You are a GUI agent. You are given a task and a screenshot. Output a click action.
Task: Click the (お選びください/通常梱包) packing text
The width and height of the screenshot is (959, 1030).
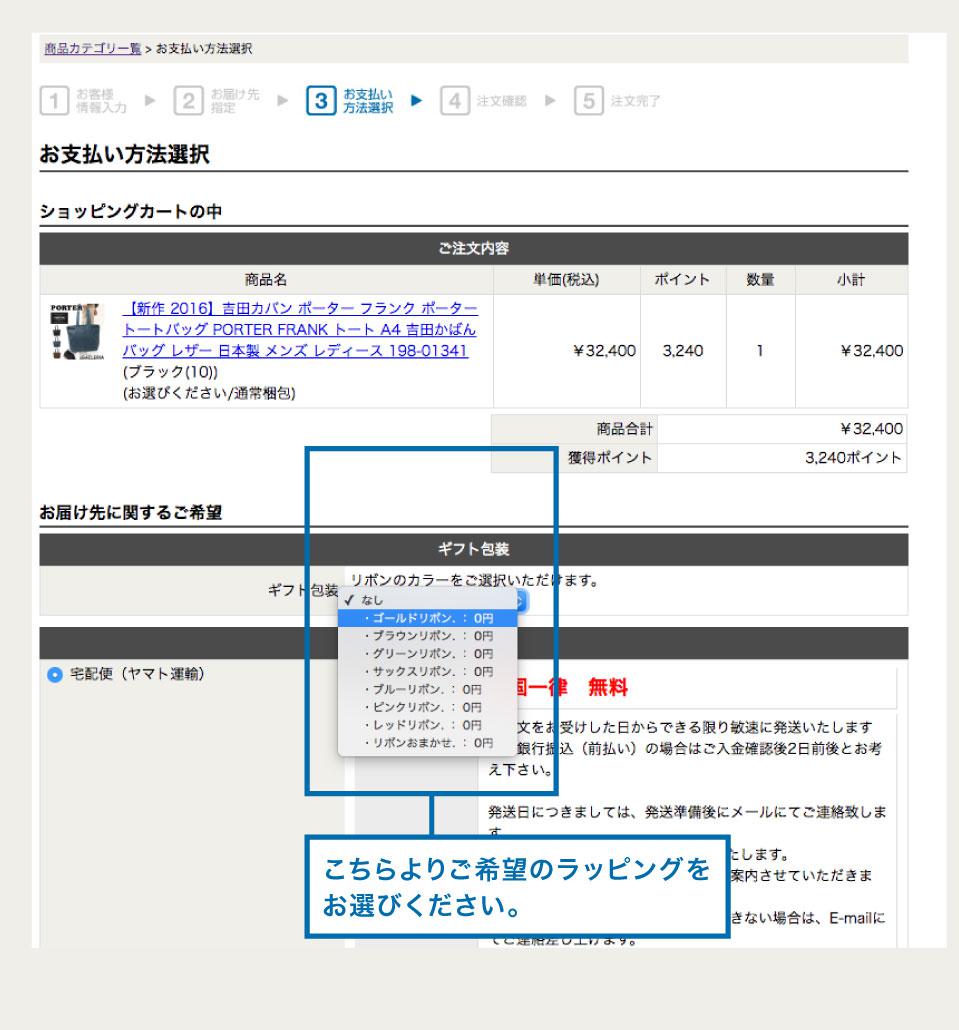209,393
